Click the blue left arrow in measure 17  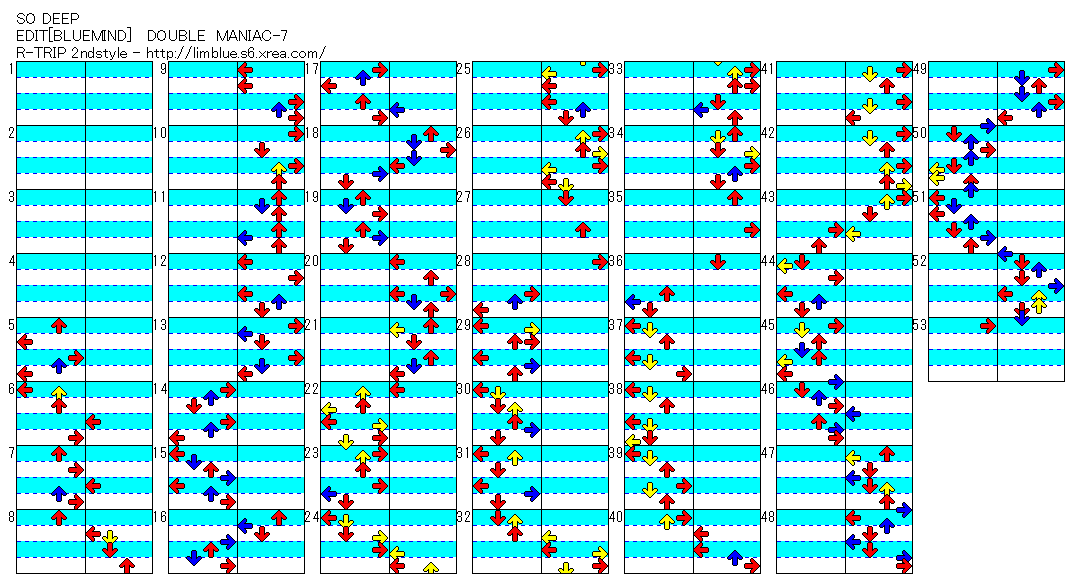click(396, 110)
